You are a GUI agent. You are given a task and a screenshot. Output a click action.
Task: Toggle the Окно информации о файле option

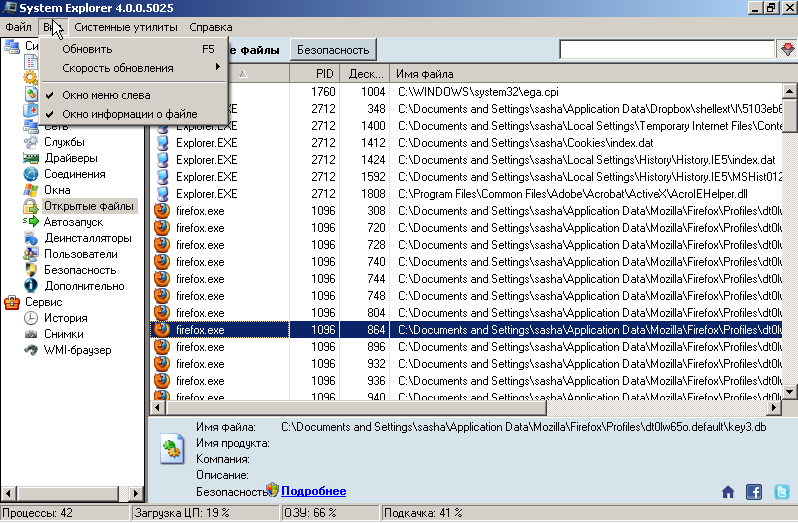pyautogui.click(x=133, y=114)
